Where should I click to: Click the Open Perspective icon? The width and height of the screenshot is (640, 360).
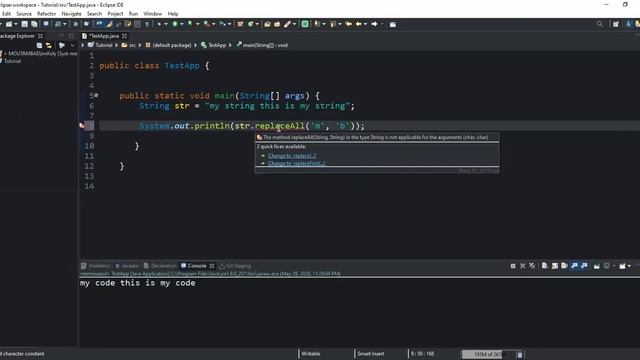[616, 24]
